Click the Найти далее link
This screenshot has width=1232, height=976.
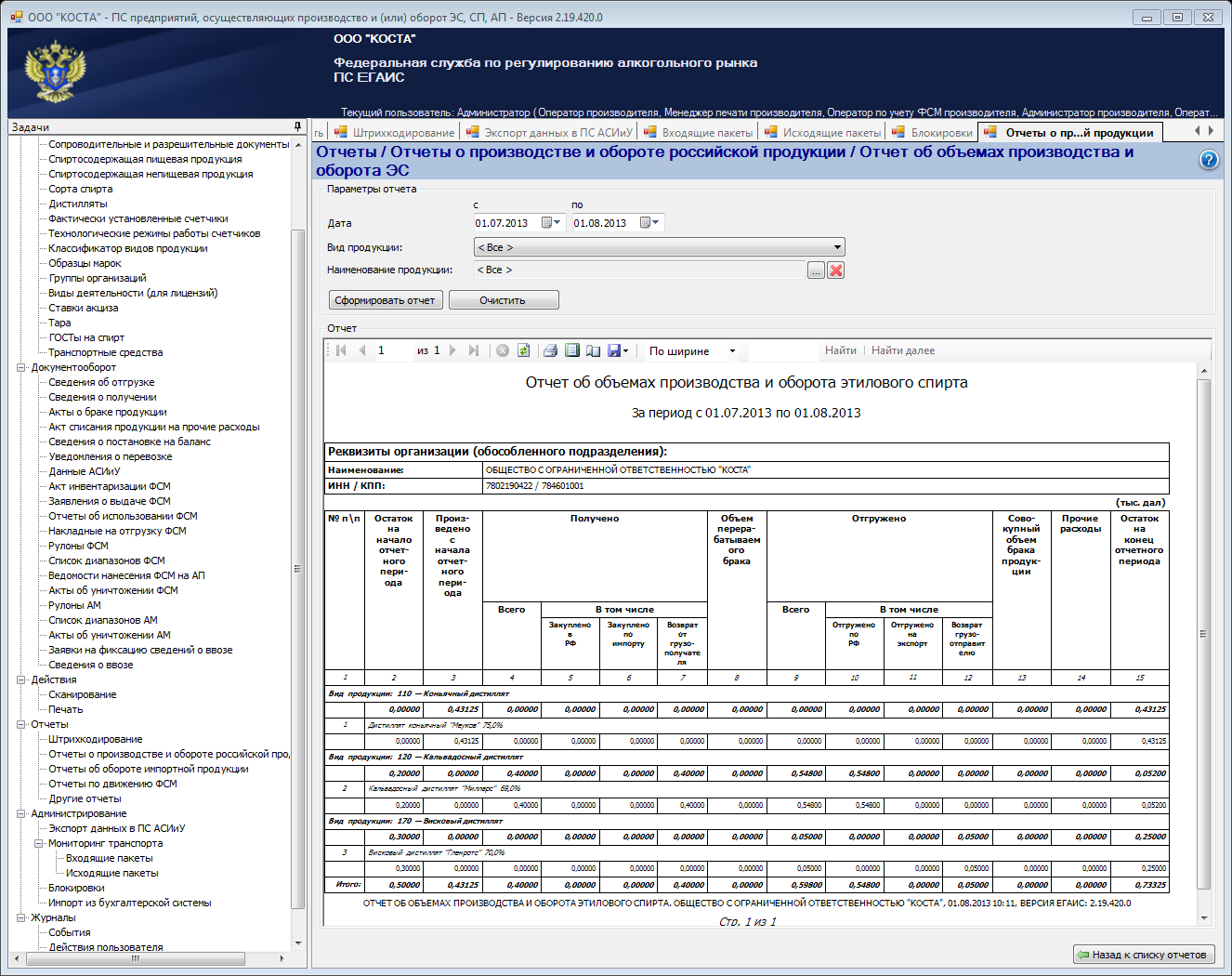903,350
